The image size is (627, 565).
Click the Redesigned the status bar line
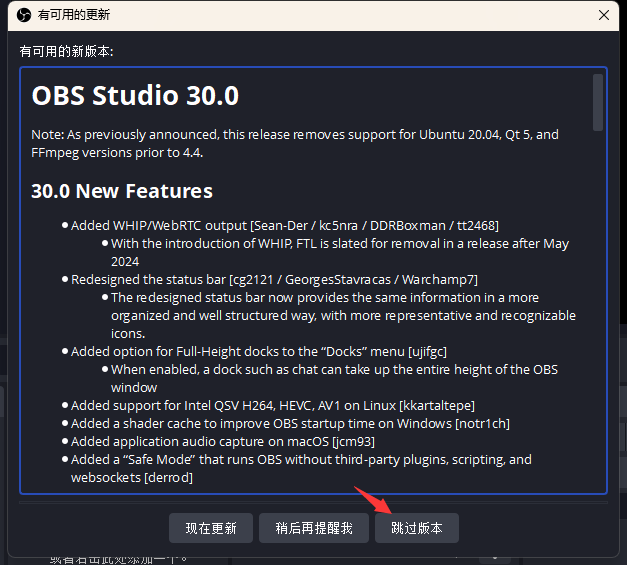[x=274, y=280]
